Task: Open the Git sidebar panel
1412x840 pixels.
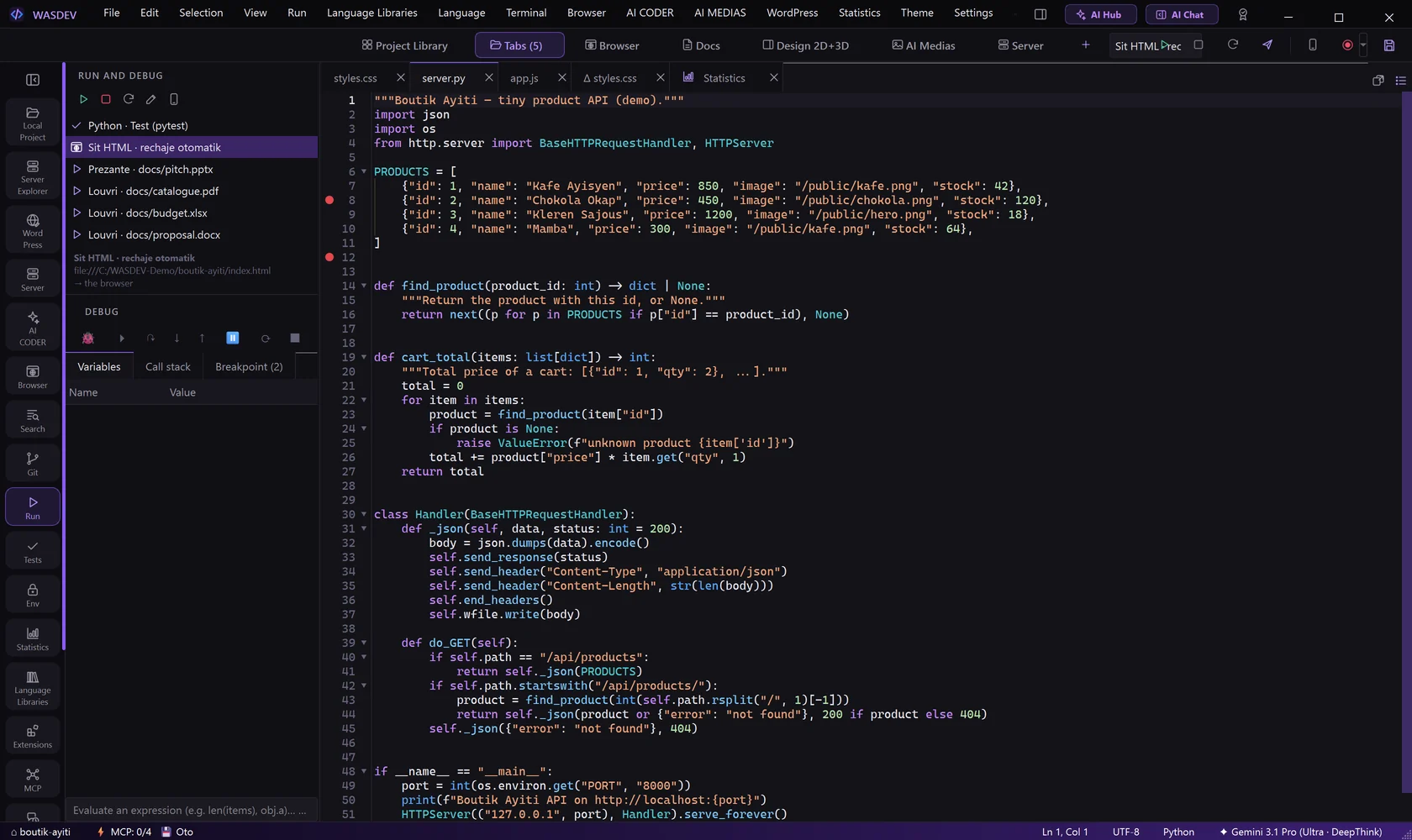Action: [33, 463]
